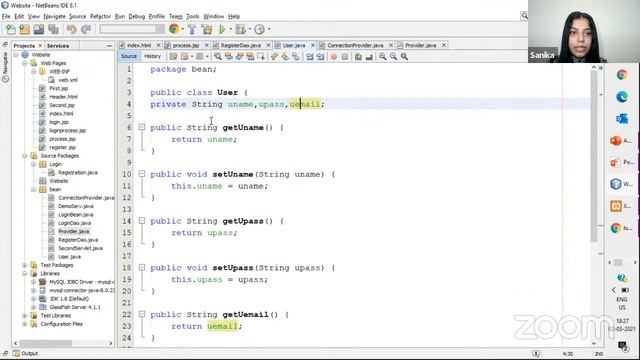
Task: Click the New Project toolbar icon
Action: (x=25, y=29)
